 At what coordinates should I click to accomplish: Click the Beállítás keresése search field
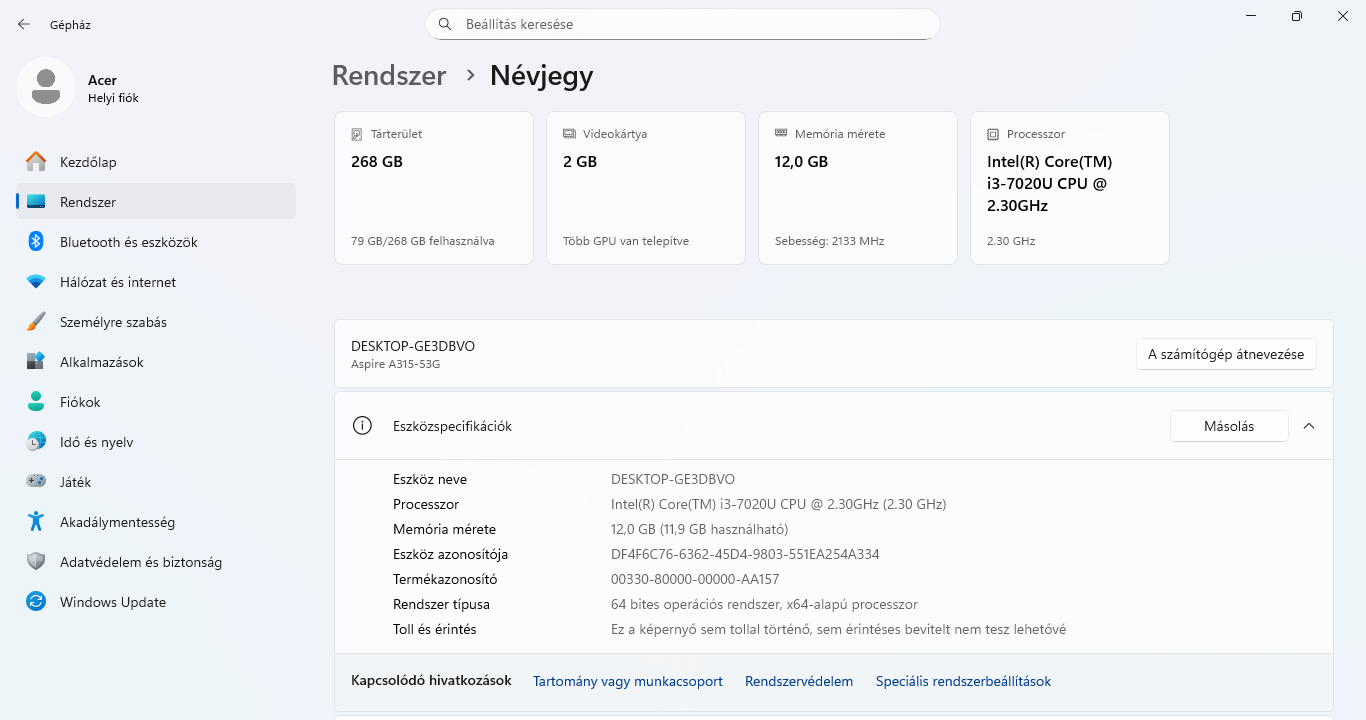coord(682,24)
